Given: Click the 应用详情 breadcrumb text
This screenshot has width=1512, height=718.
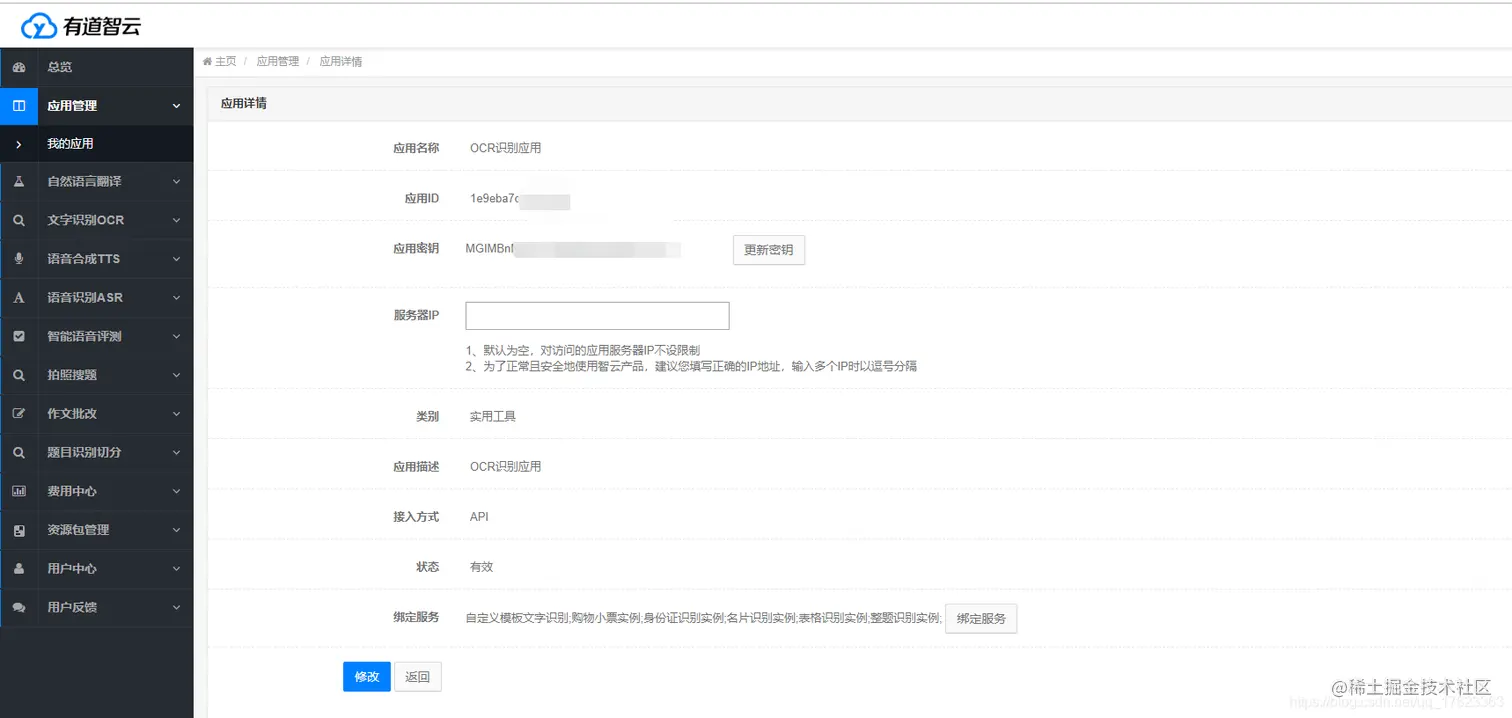Looking at the screenshot, I should (x=341, y=62).
